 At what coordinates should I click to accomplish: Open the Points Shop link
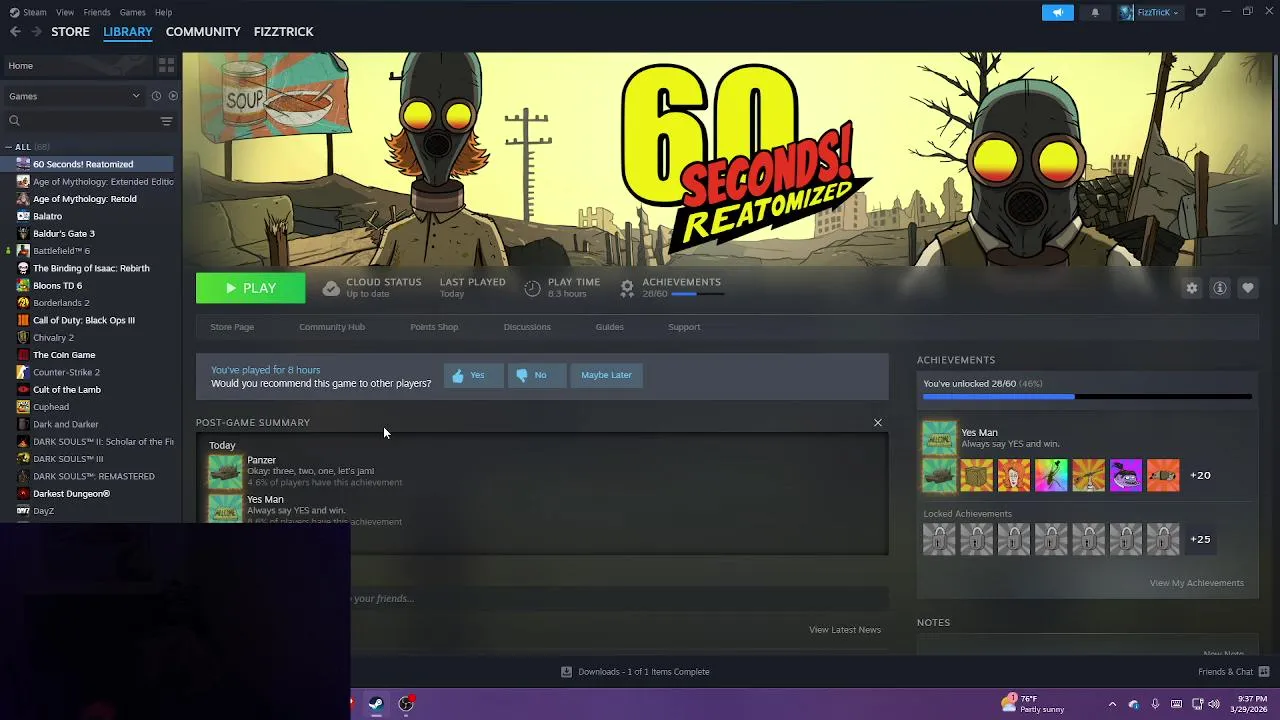coord(434,327)
